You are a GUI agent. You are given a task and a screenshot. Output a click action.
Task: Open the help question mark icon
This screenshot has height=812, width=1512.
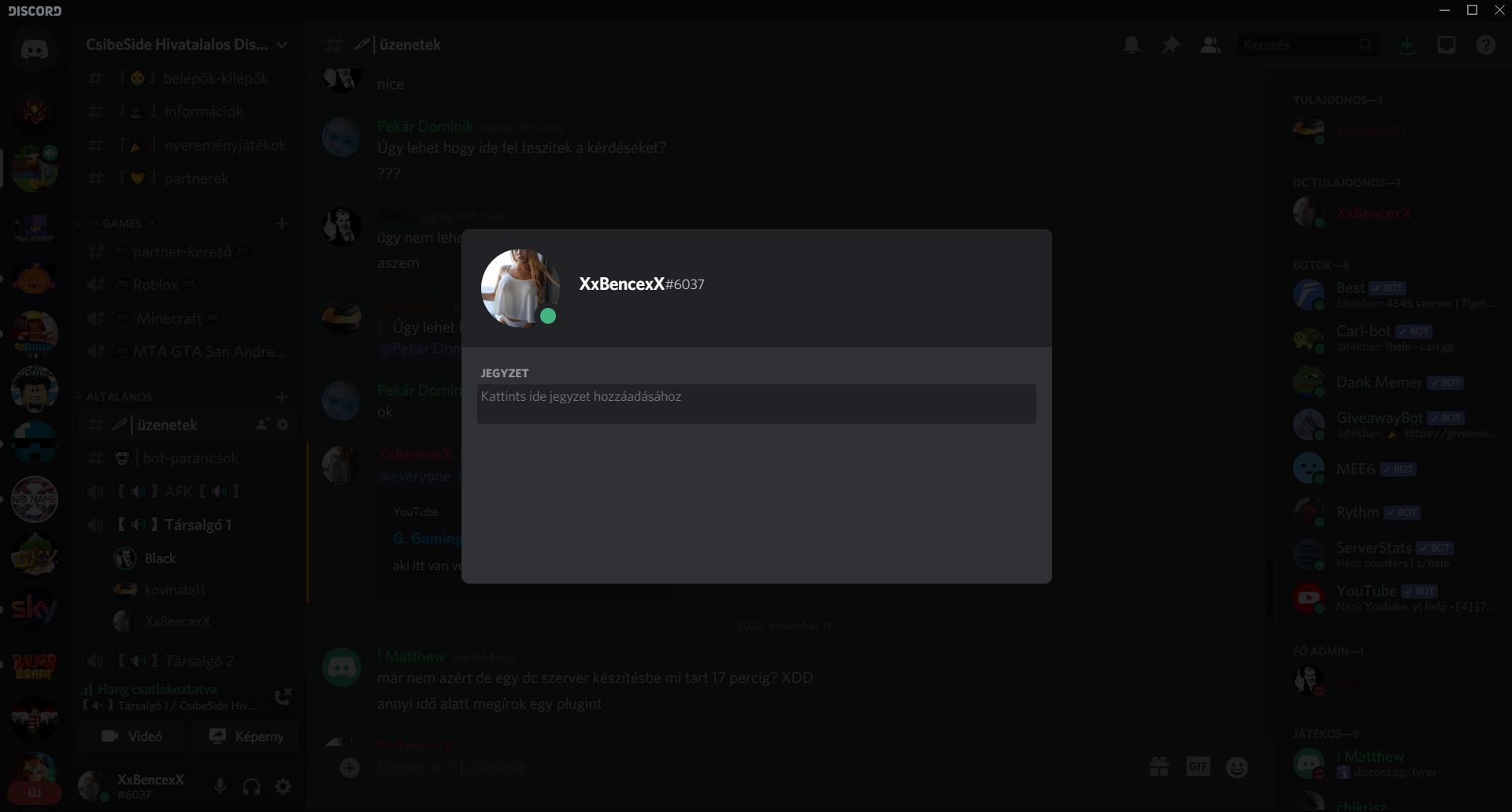pos(1486,45)
